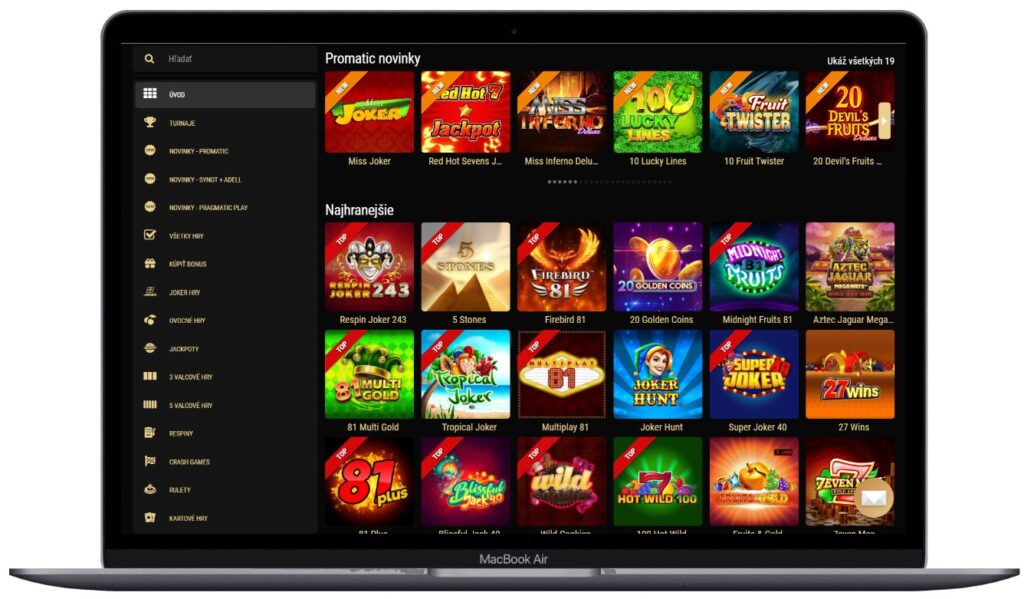This screenshot has height=599, width=1024.
Task: Select the Aztec Jaguar Megaways tile
Action: coord(850,267)
